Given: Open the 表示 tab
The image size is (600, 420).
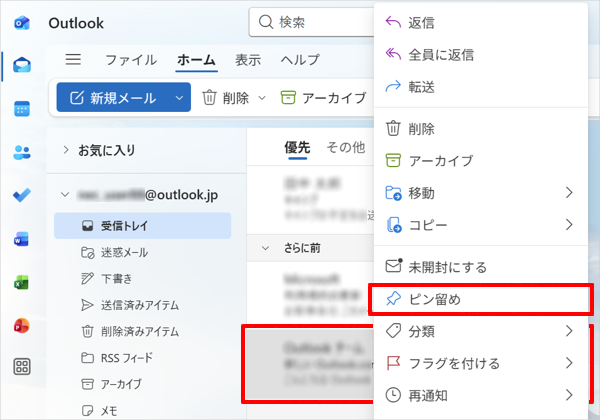Looking at the screenshot, I should pos(248,60).
